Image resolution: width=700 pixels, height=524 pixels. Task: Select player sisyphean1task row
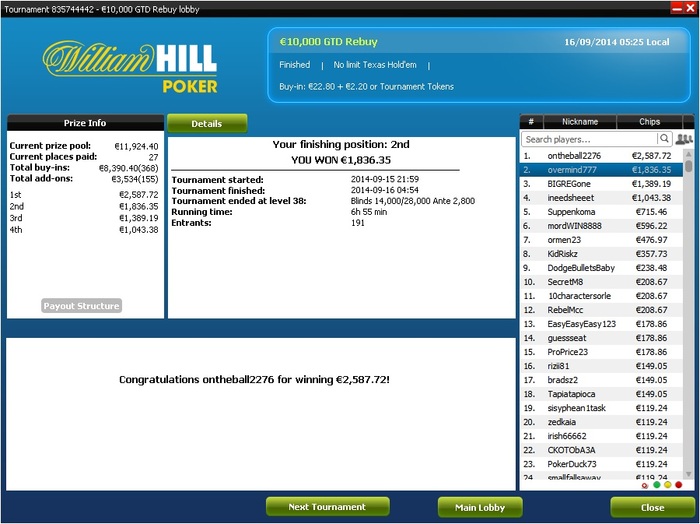601,408
